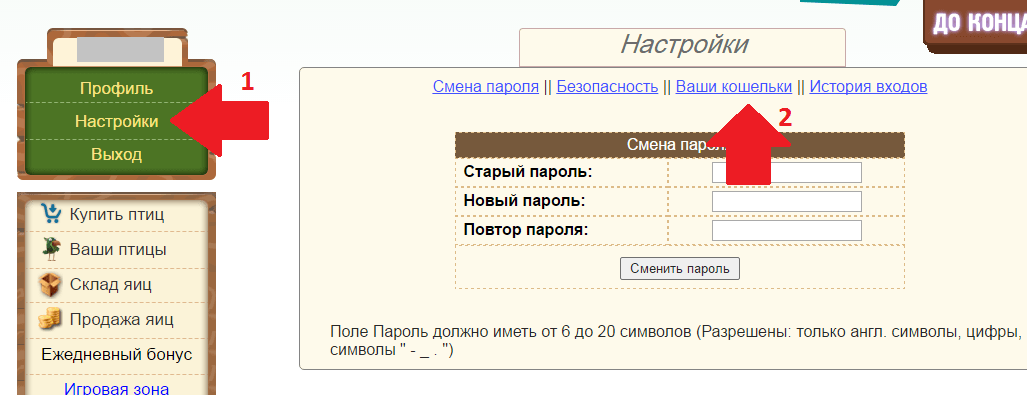Focus the Повтор пароля input field
The image size is (1027, 395).
tap(787, 231)
